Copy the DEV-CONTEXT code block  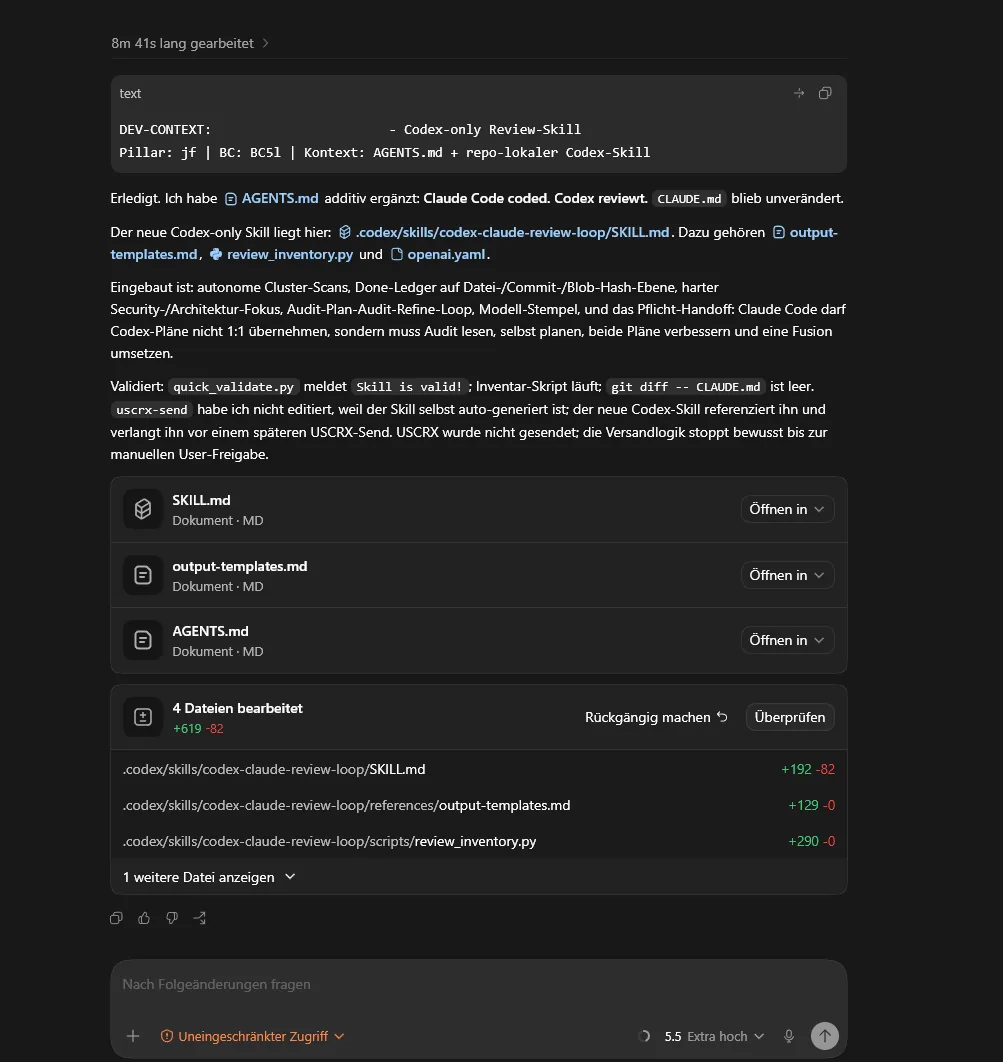click(825, 93)
